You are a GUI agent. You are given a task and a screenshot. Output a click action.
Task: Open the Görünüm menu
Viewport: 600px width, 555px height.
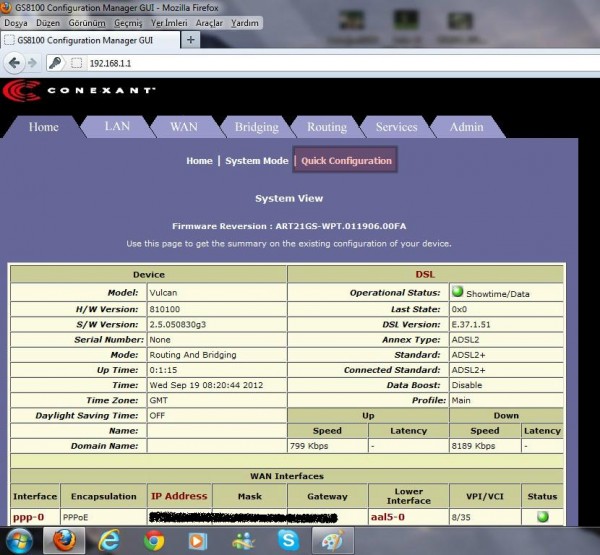(87, 23)
